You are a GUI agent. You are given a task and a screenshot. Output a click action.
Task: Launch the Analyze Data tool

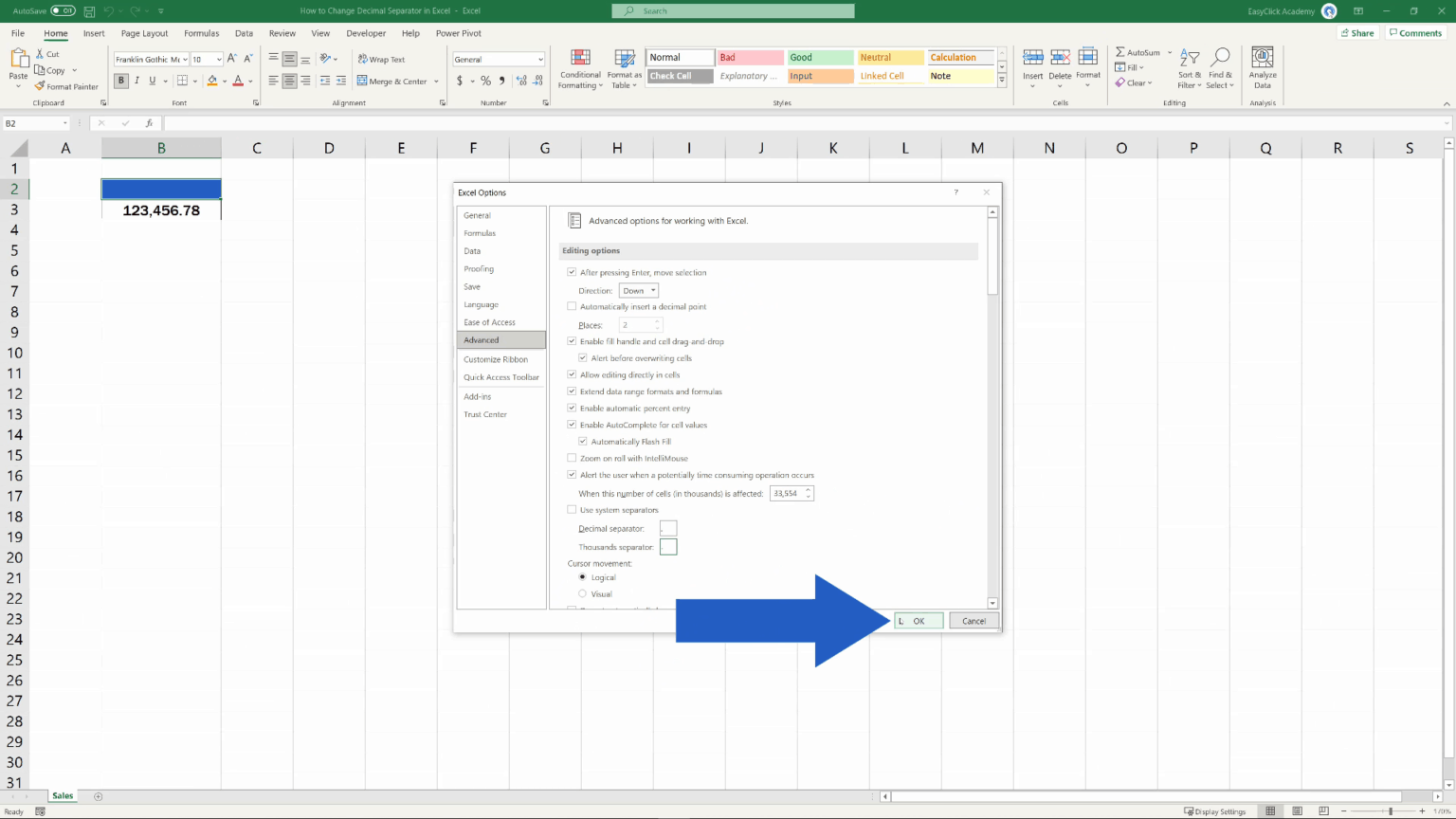[x=1262, y=66]
